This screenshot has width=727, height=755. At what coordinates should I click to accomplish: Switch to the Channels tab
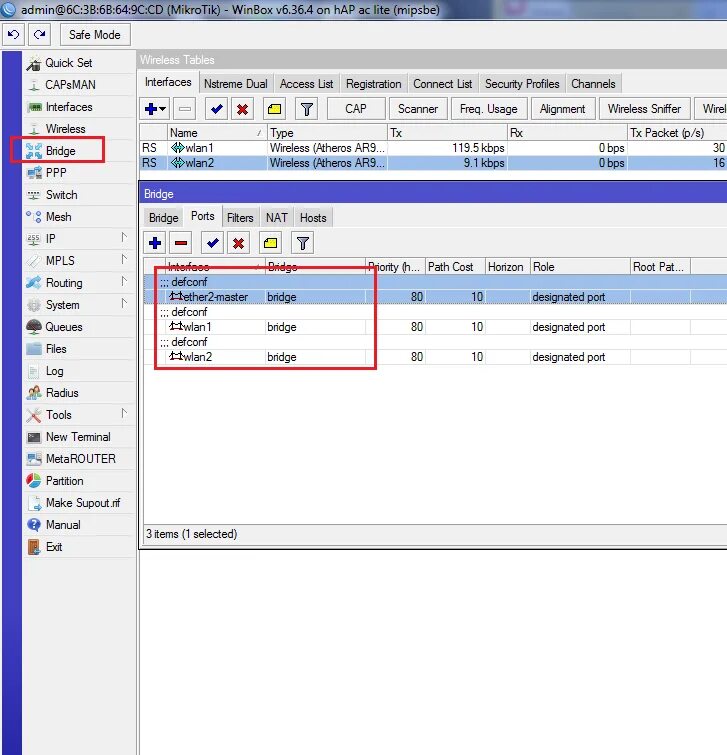(x=593, y=84)
